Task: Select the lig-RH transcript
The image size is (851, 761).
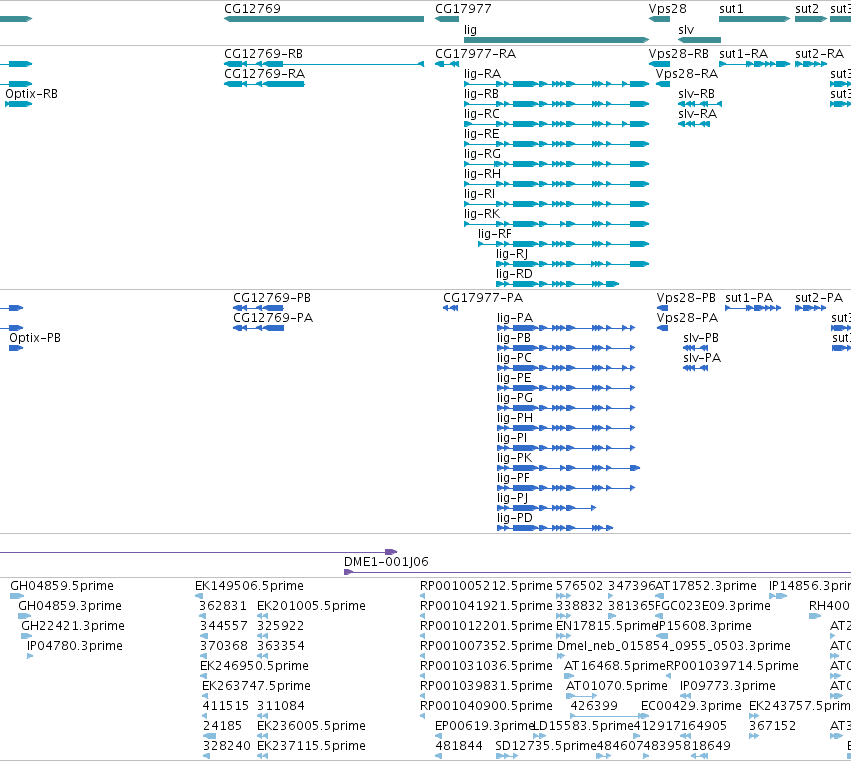Action: click(556, 184)
